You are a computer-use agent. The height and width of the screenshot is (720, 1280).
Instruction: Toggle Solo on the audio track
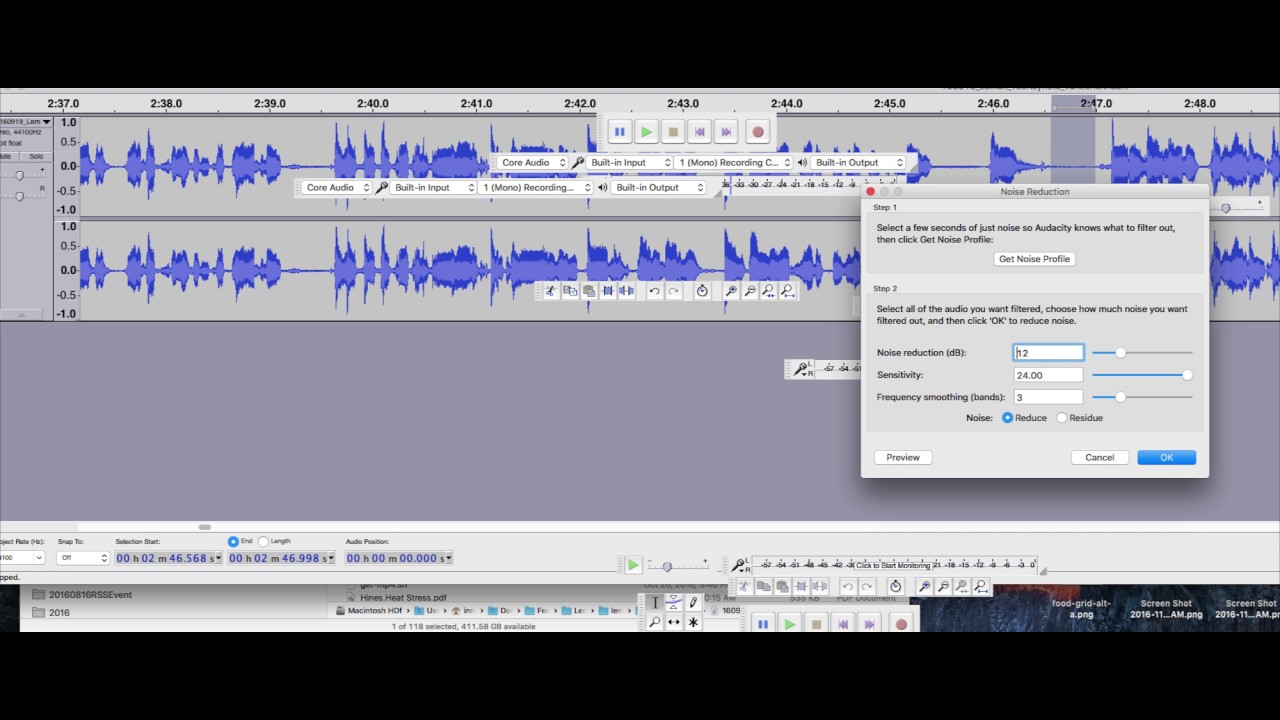pos(36,156)
